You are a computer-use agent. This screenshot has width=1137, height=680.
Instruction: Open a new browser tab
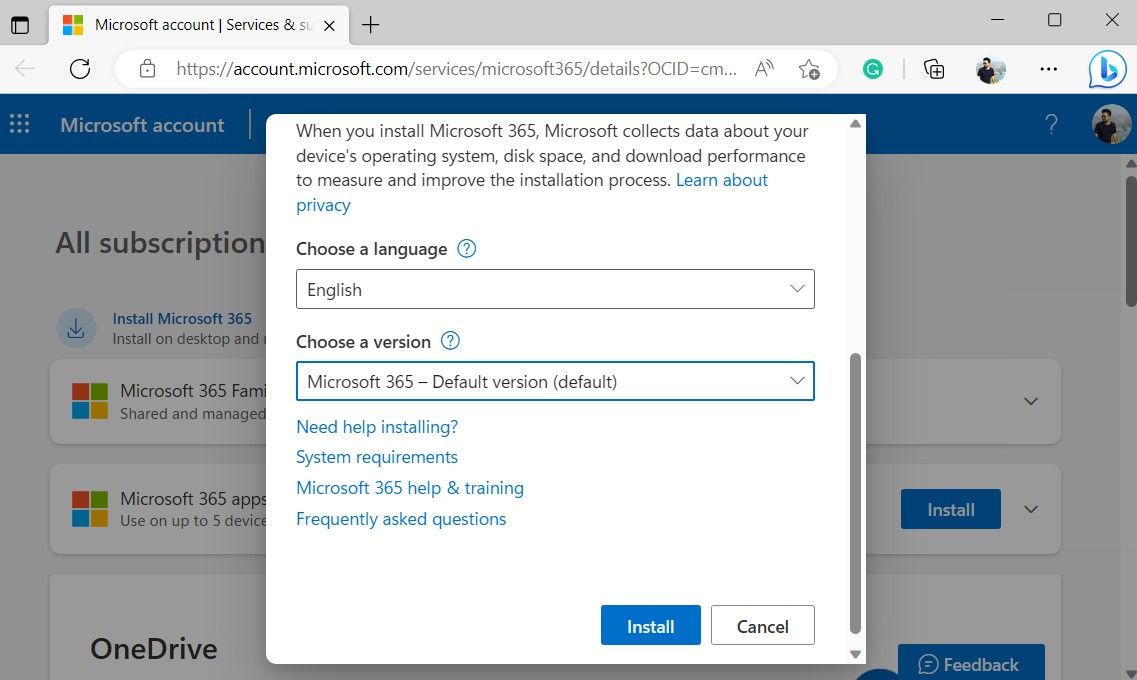point(371,25)
